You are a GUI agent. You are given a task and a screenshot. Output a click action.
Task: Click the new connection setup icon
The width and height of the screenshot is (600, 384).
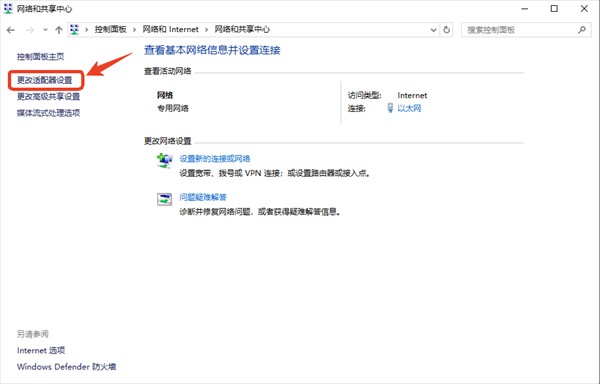(165, 161)
